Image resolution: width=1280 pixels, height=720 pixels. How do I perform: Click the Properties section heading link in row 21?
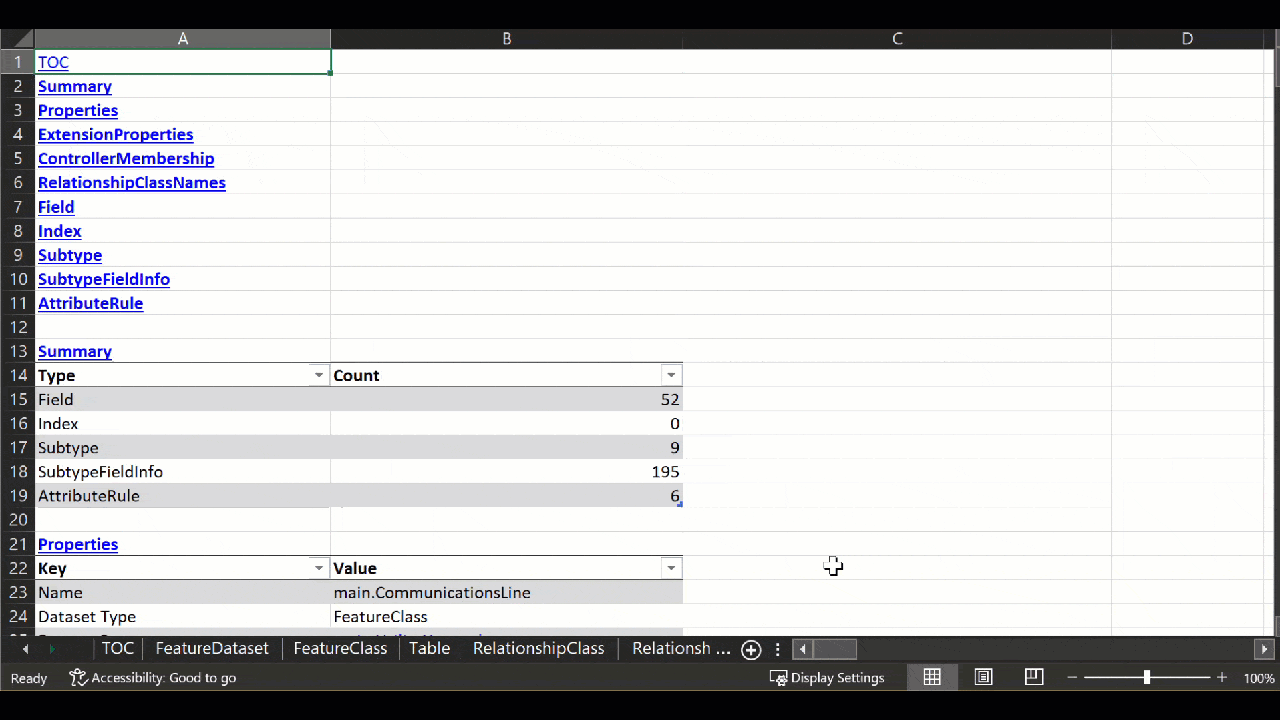click(78, 544)
